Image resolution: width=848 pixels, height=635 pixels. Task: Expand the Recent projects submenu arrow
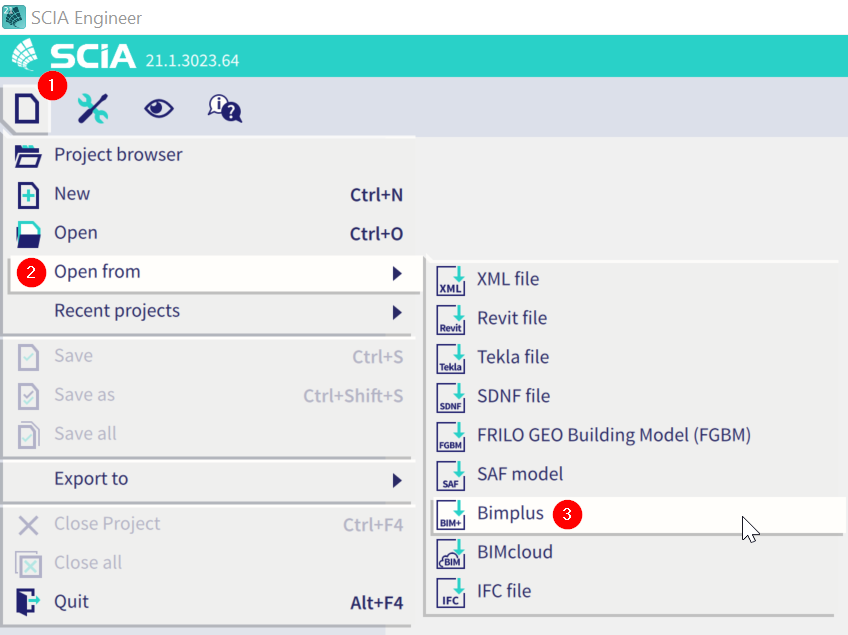[x=397, y=312]
